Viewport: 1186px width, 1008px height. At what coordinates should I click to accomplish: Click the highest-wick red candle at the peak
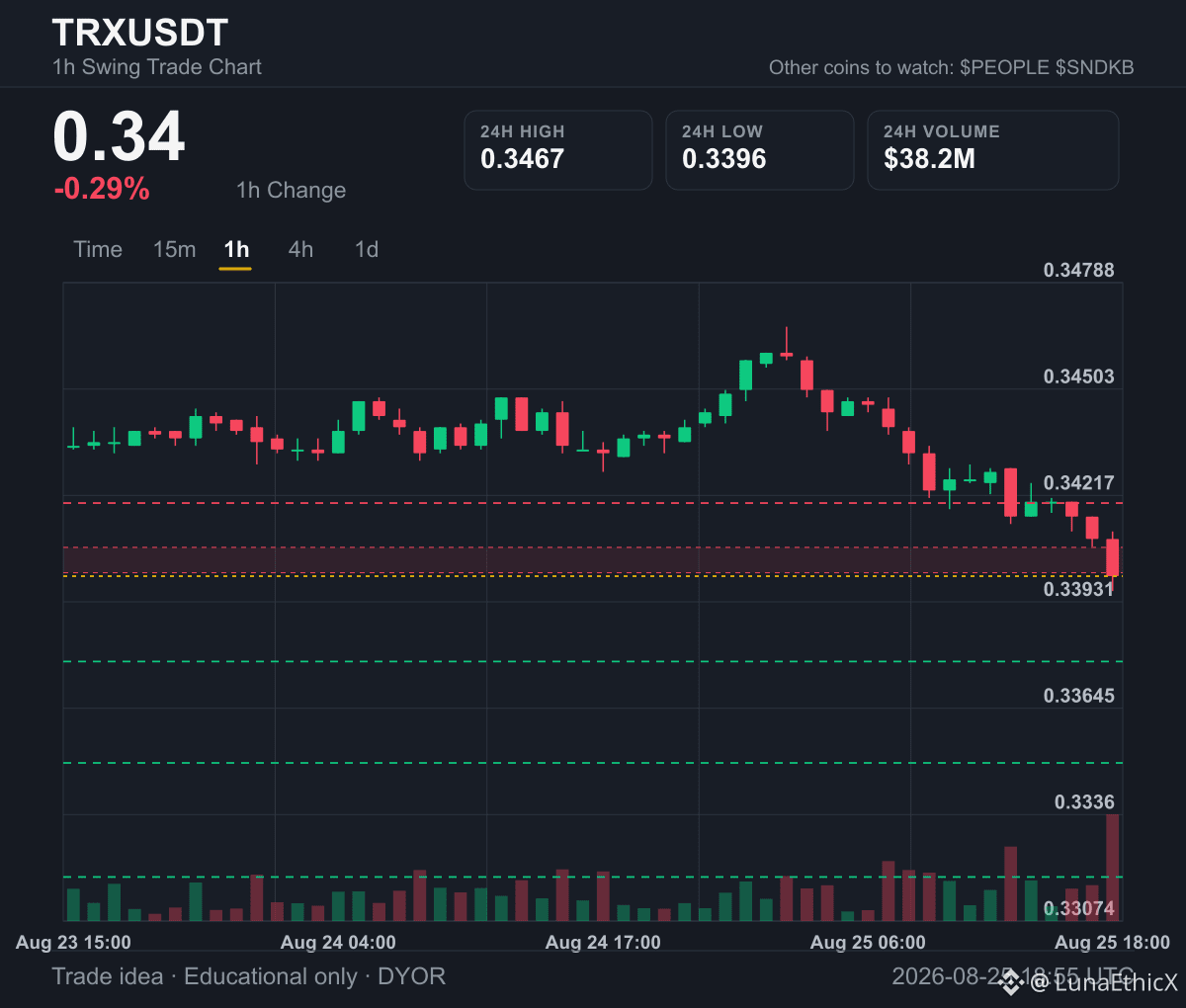pyautogui.click(x=787, y=344)
